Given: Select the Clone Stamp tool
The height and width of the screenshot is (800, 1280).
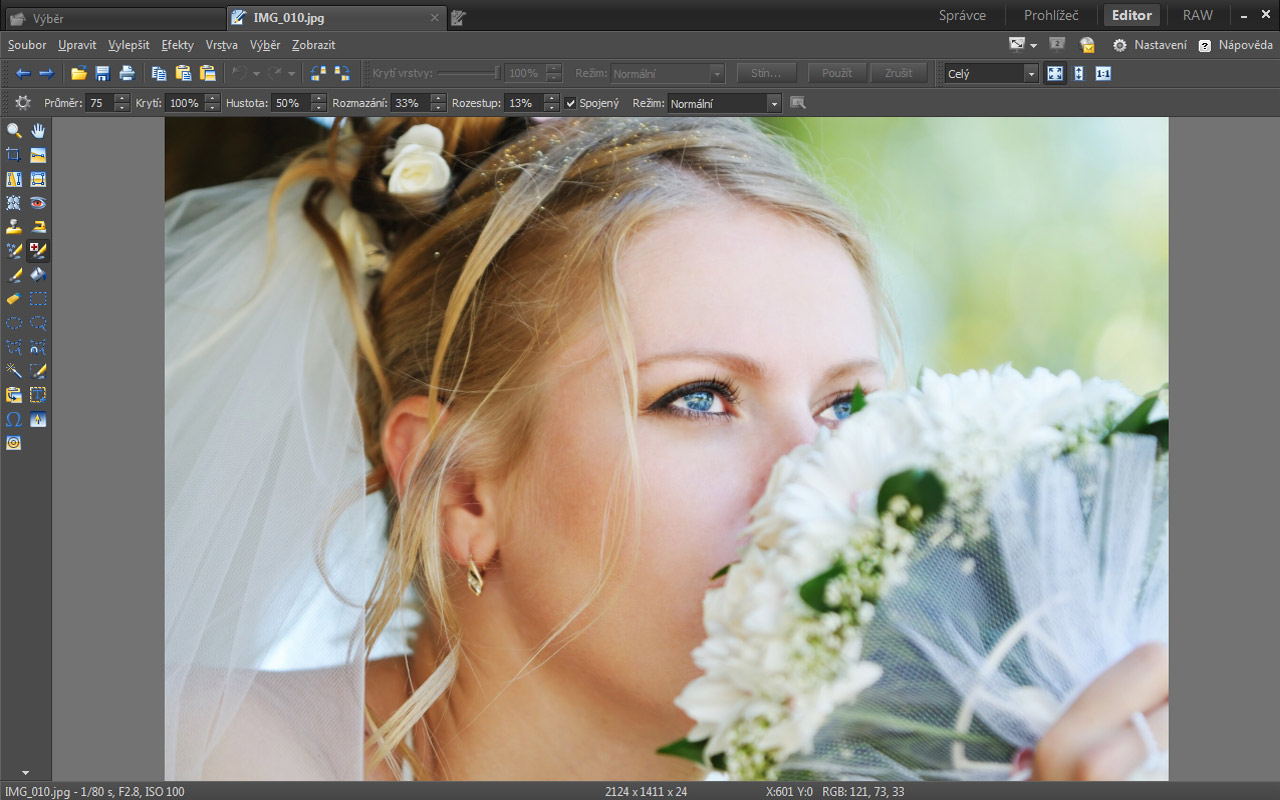Looking at the screenshot, I should (14, 227).
